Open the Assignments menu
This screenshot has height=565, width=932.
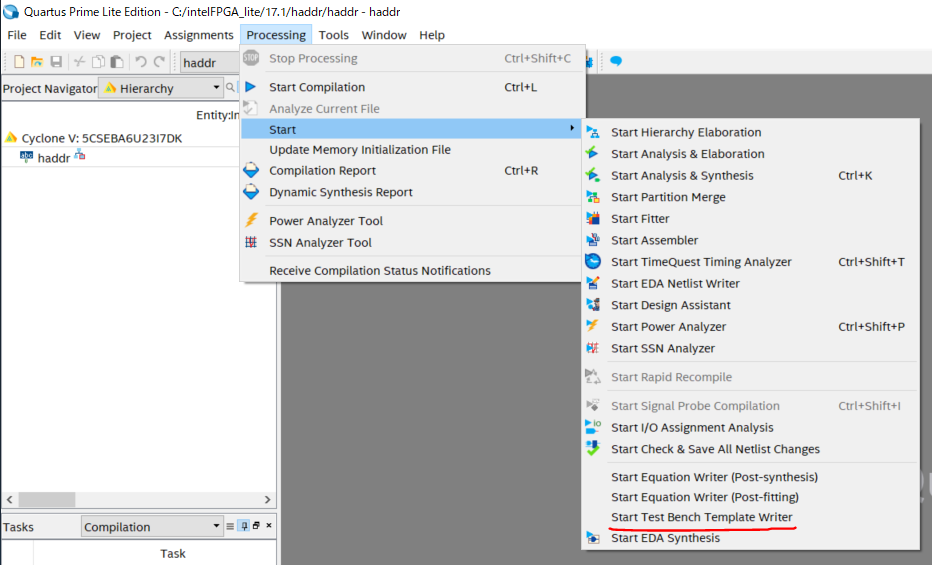coord(199,35)
